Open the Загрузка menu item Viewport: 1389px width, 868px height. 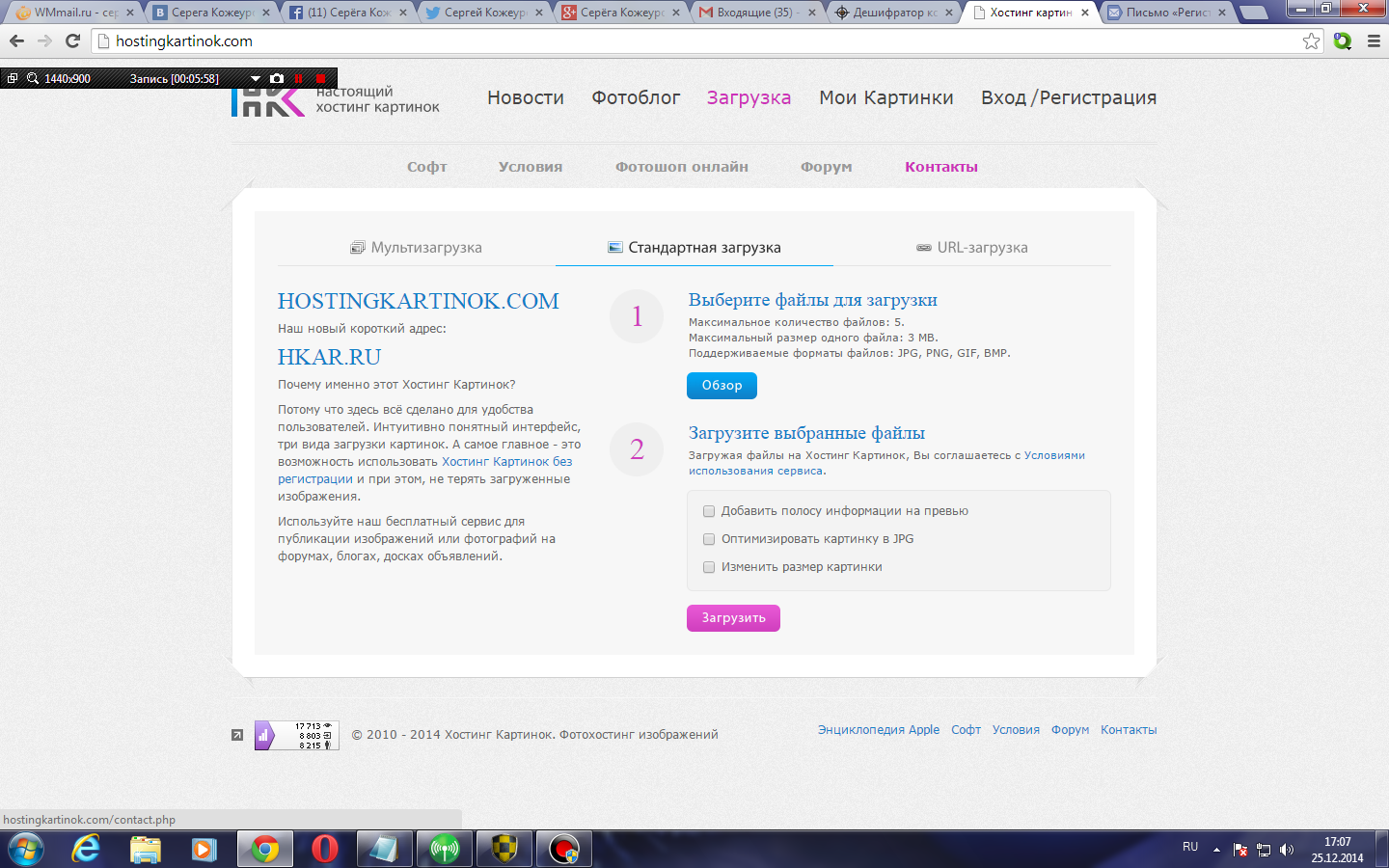pyautogui.click(x=749, y=97)
